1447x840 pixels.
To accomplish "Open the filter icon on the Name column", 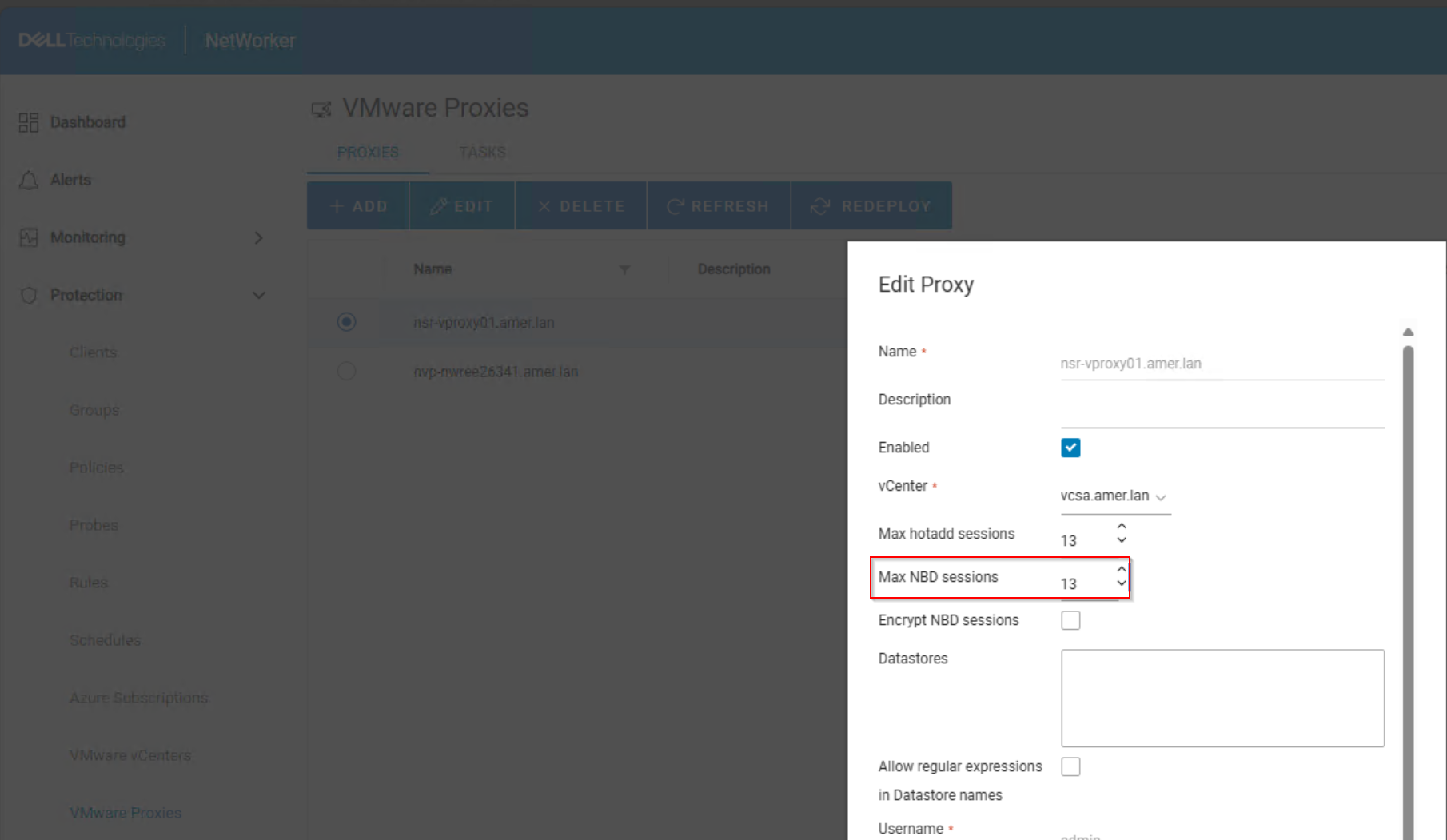I will pyautogui.click(x=625, y=269).
